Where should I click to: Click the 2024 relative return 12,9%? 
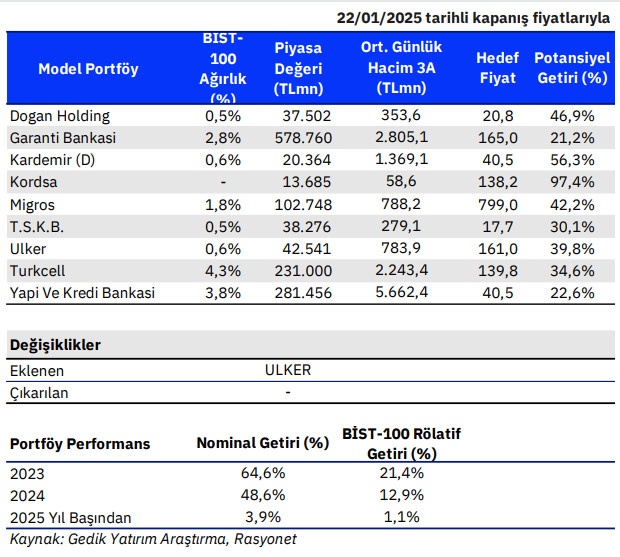coord(403,495)
